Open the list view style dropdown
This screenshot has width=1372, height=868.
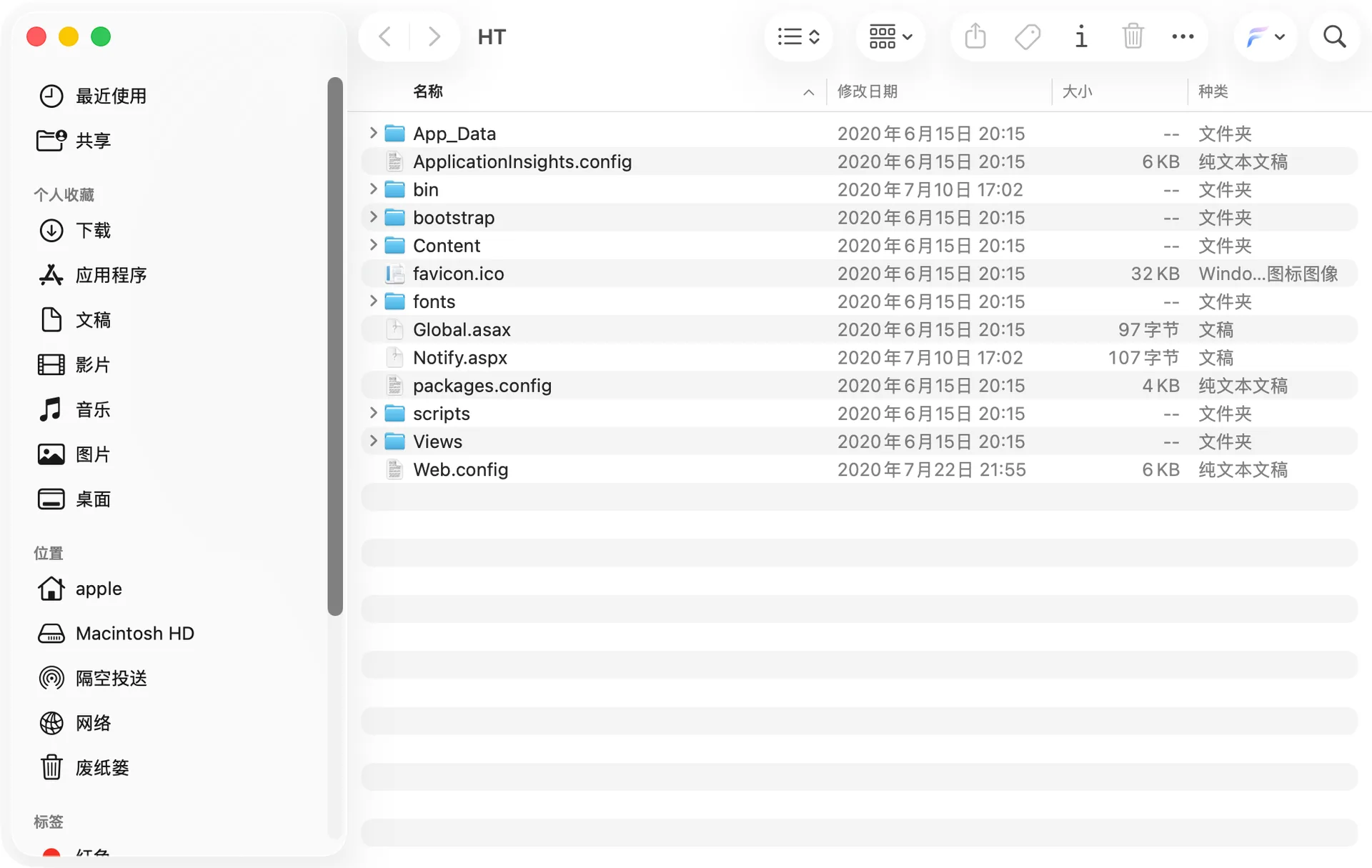pos(798,36)
